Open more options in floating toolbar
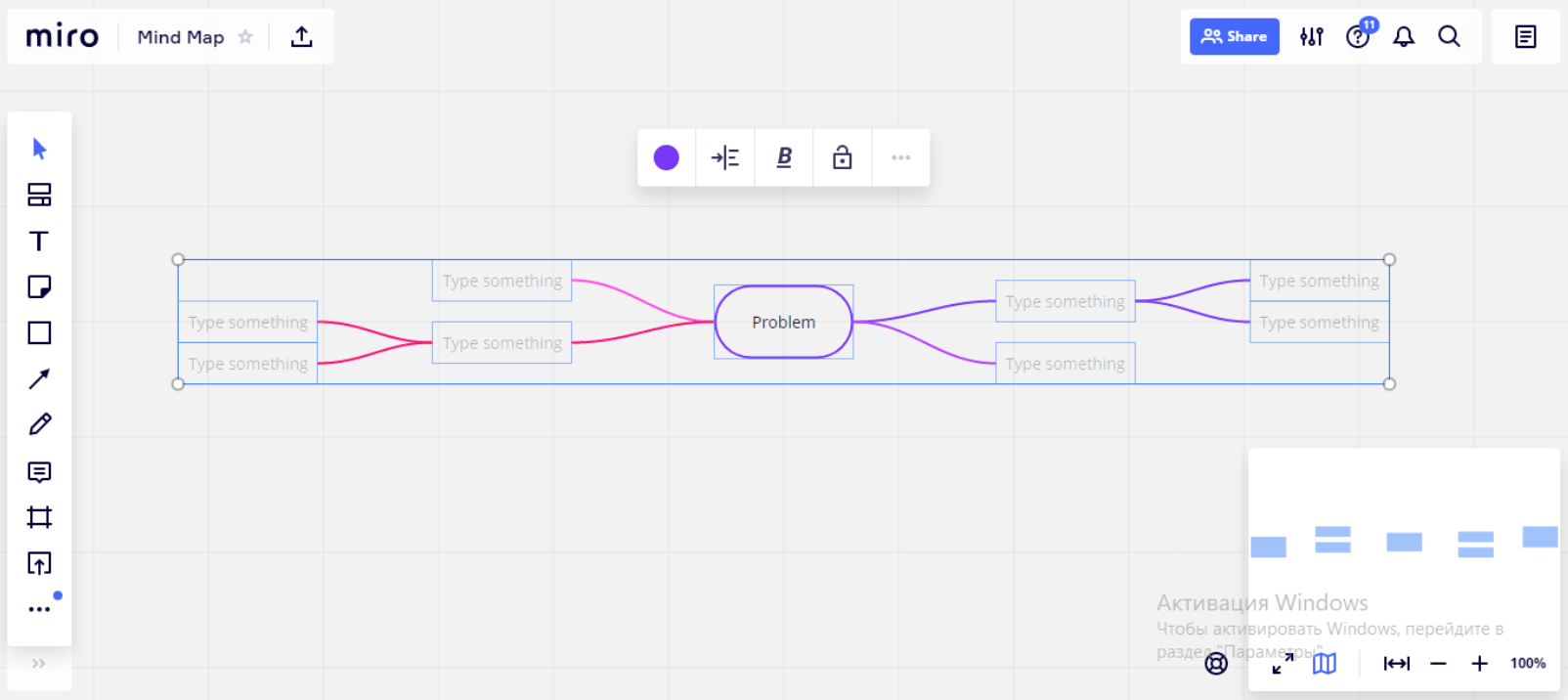This screenshot has height=700, width=1568. point(900,157)
